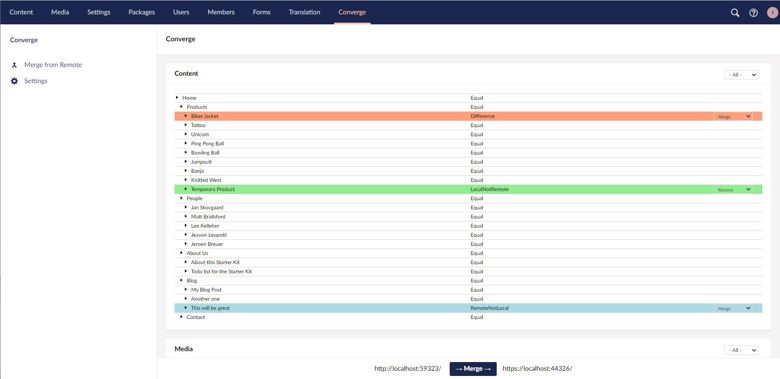Open the help question mark icon
Image resolution: width=780 pixels, height=379 pixels.
(753, 13)
